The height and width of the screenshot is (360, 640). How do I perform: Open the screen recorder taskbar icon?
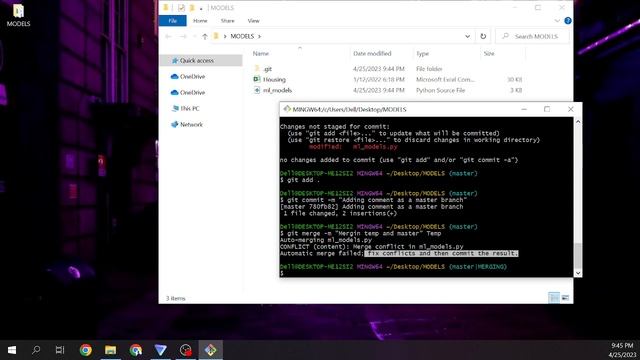coord(185,350)
